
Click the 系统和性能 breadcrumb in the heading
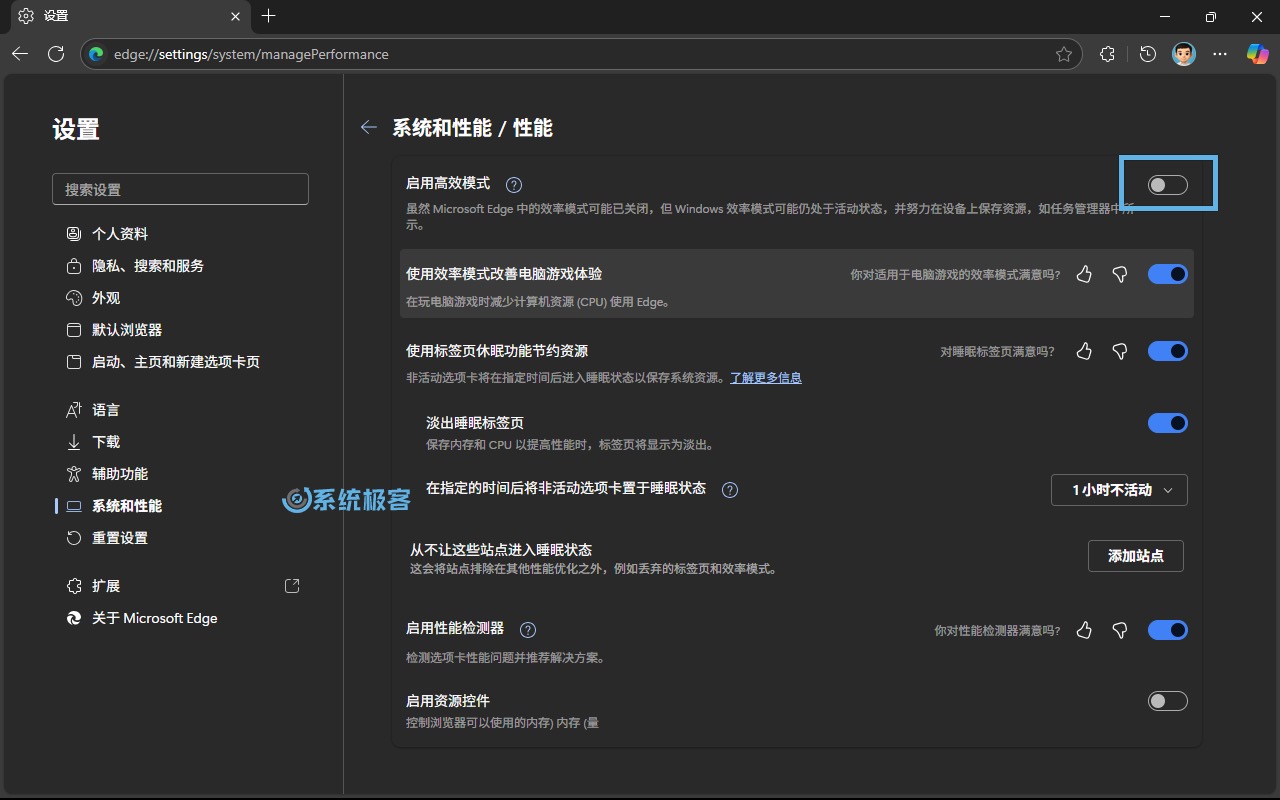click(x=442, y=128)
